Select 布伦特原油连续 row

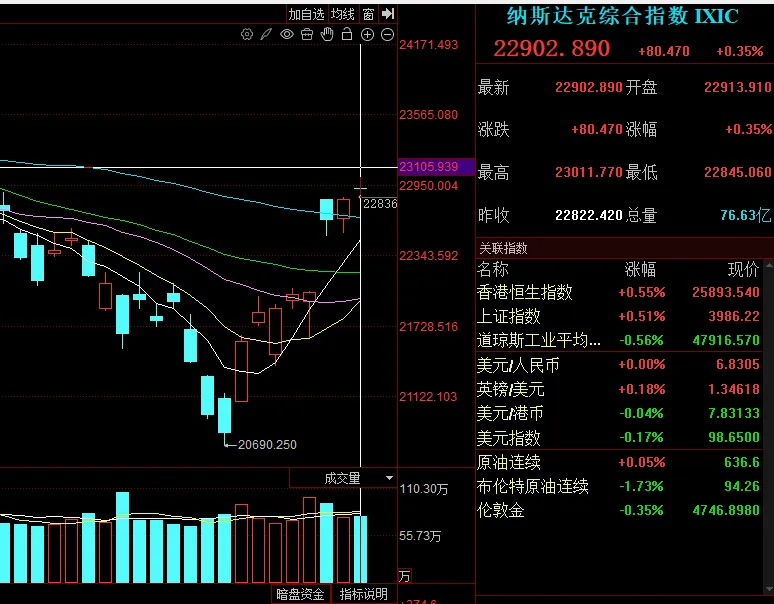coord(619,487)
